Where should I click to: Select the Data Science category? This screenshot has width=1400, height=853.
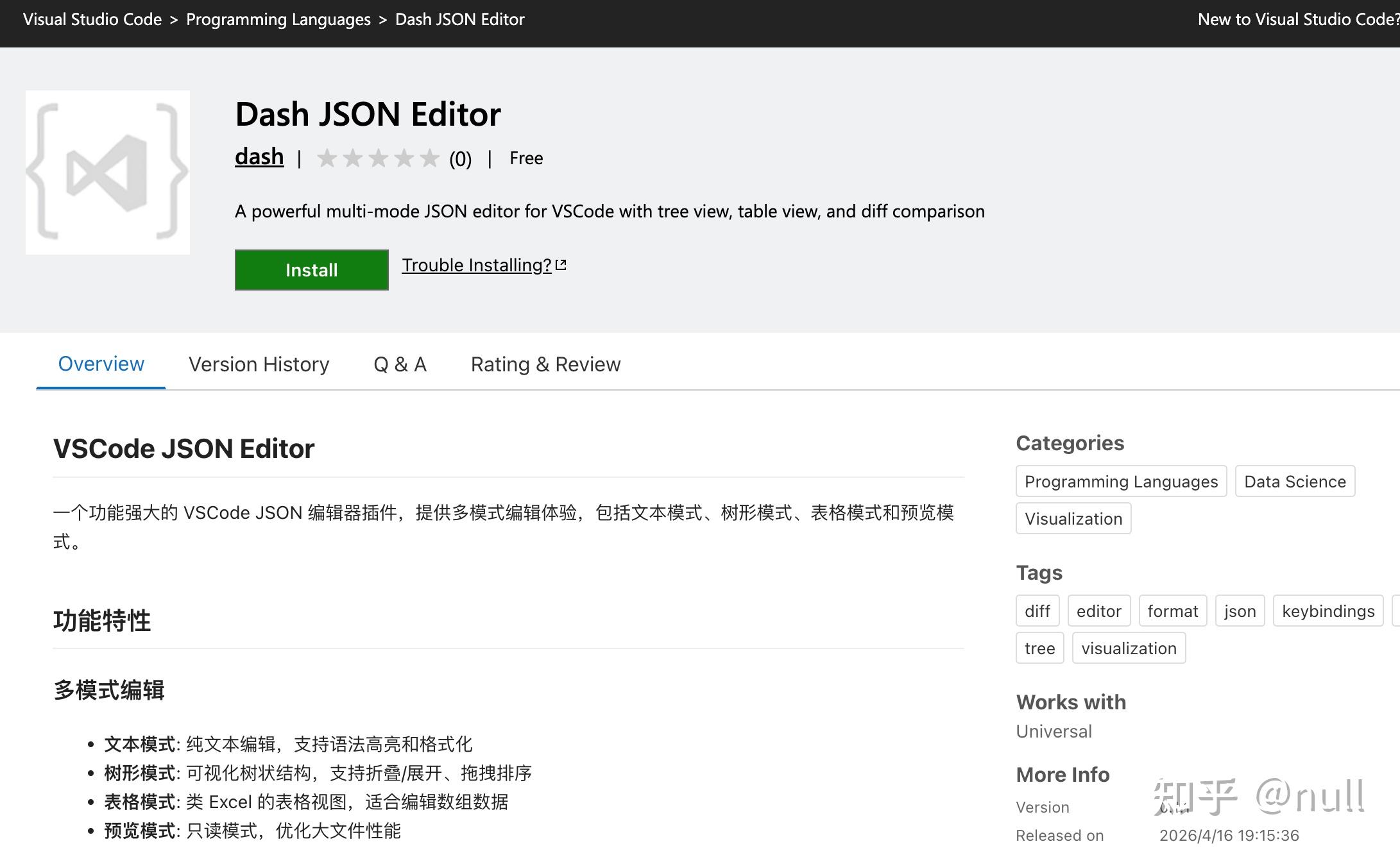[1295, 482]
